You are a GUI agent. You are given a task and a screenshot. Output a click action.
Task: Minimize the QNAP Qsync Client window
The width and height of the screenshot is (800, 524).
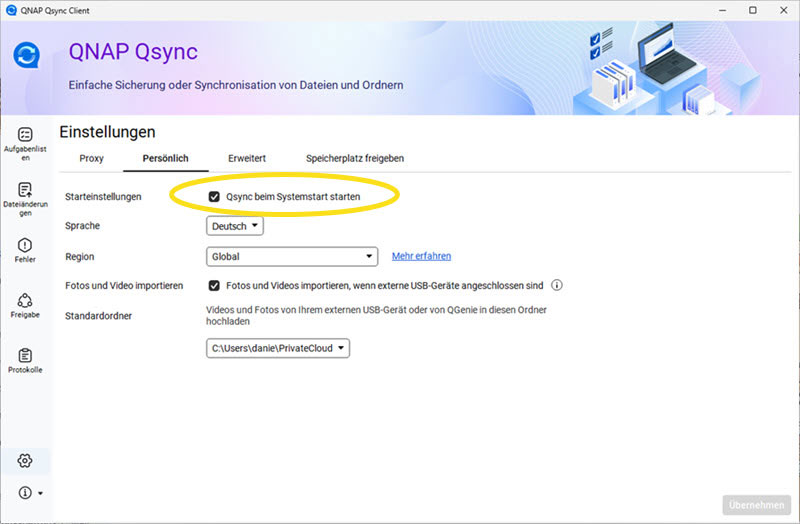pyautogui.click(x=722, y=10)
